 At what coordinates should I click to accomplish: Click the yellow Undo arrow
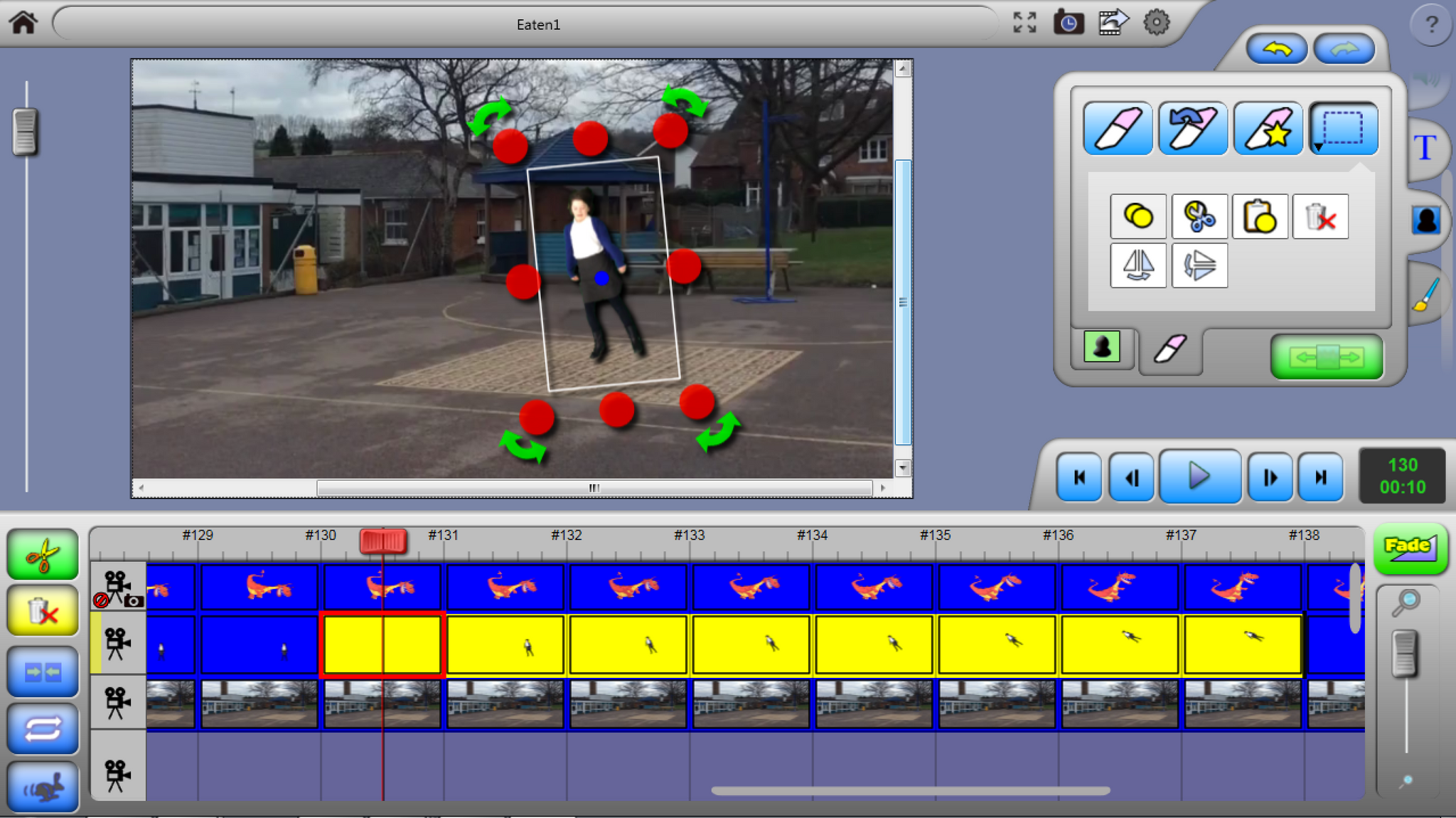point(1276,48)
